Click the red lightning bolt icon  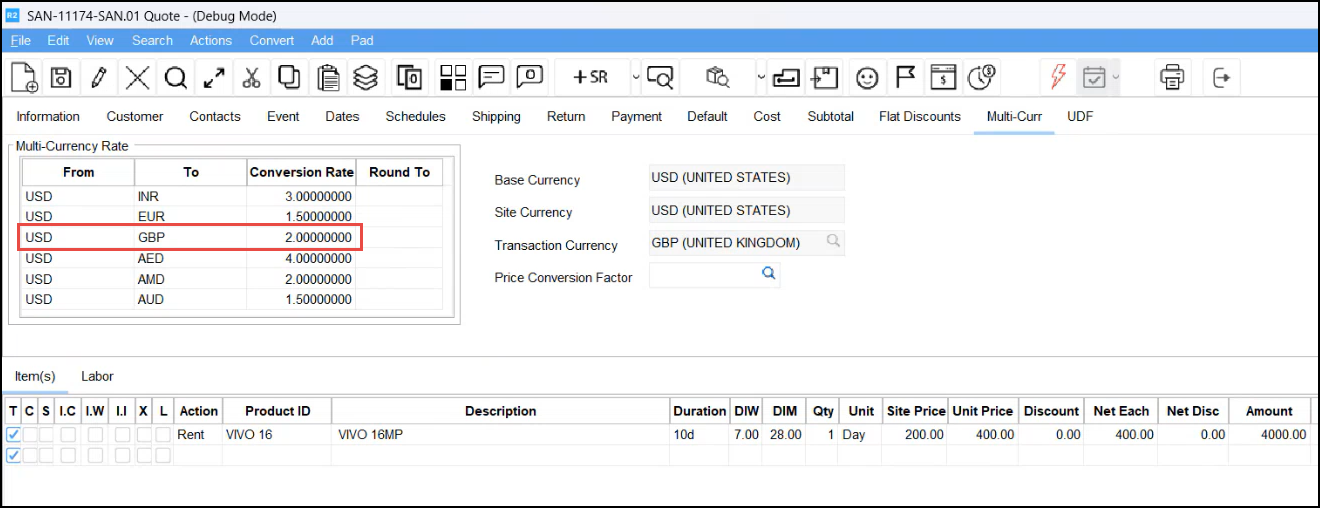(x=1058, y=77)
